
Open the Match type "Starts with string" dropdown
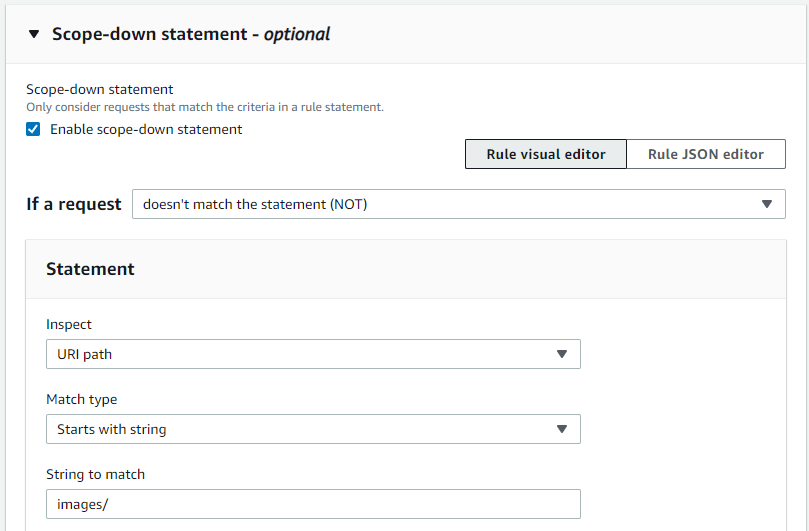(x=313, y=429)
